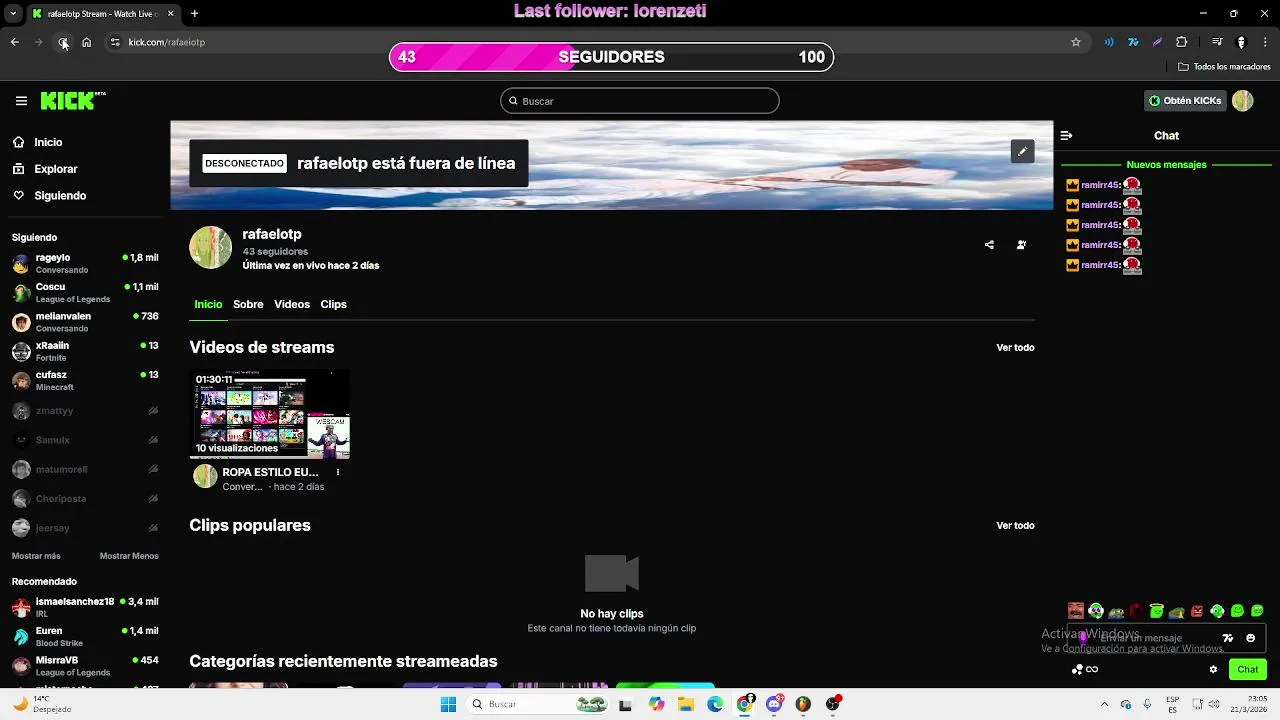Share the rafaelotp channel via share icon
Screen dimensions: 1280x720
989,245
